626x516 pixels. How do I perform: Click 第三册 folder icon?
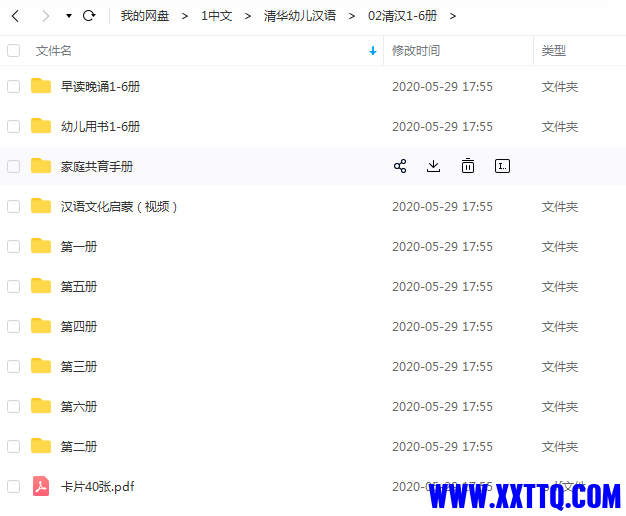pyautogui.click(x=41, y=365)
